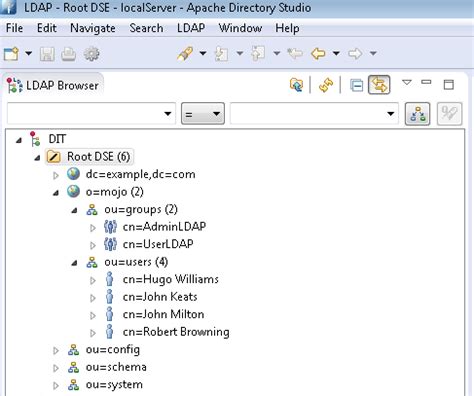The image size is (474, 396).
Task: Select the cn=Robert Browning entry text
Action: [x=176, y=332]
